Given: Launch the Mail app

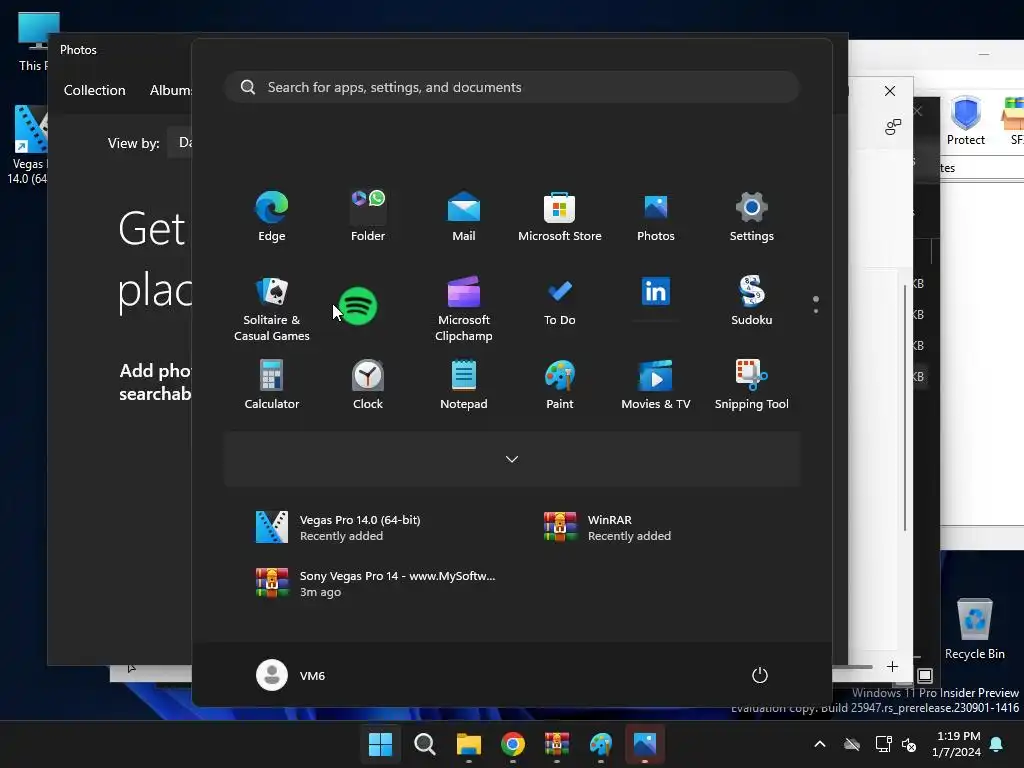Looking at the screenshot, I should tap(464, 216).
